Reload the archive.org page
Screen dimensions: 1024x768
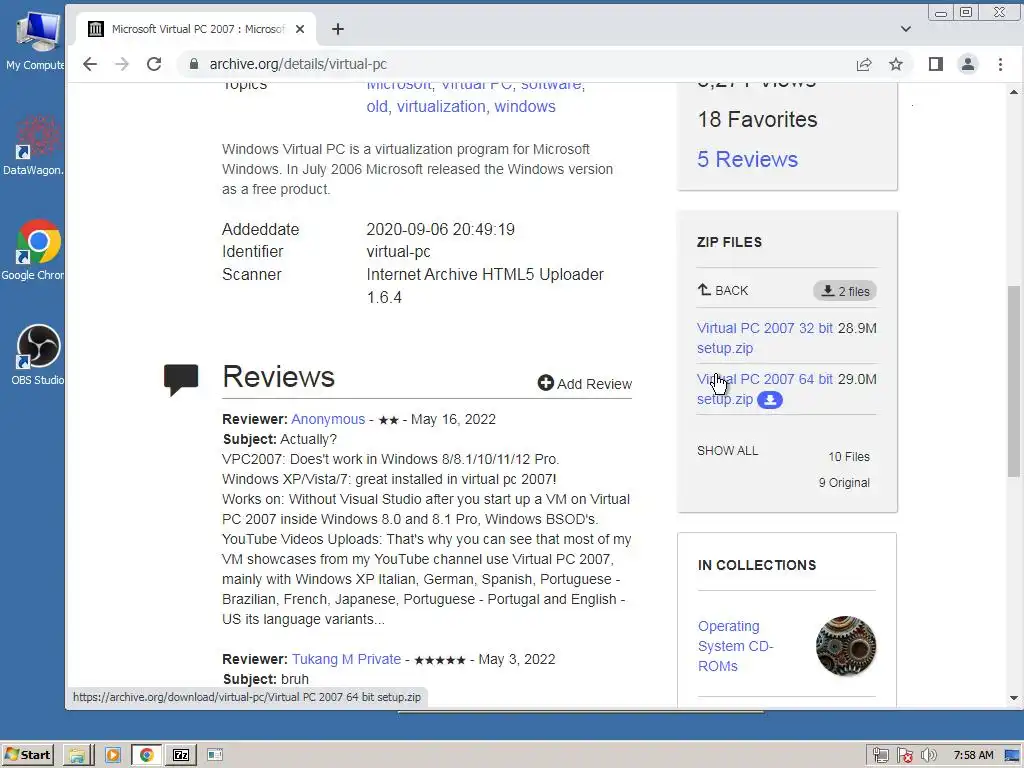(153, 64)
